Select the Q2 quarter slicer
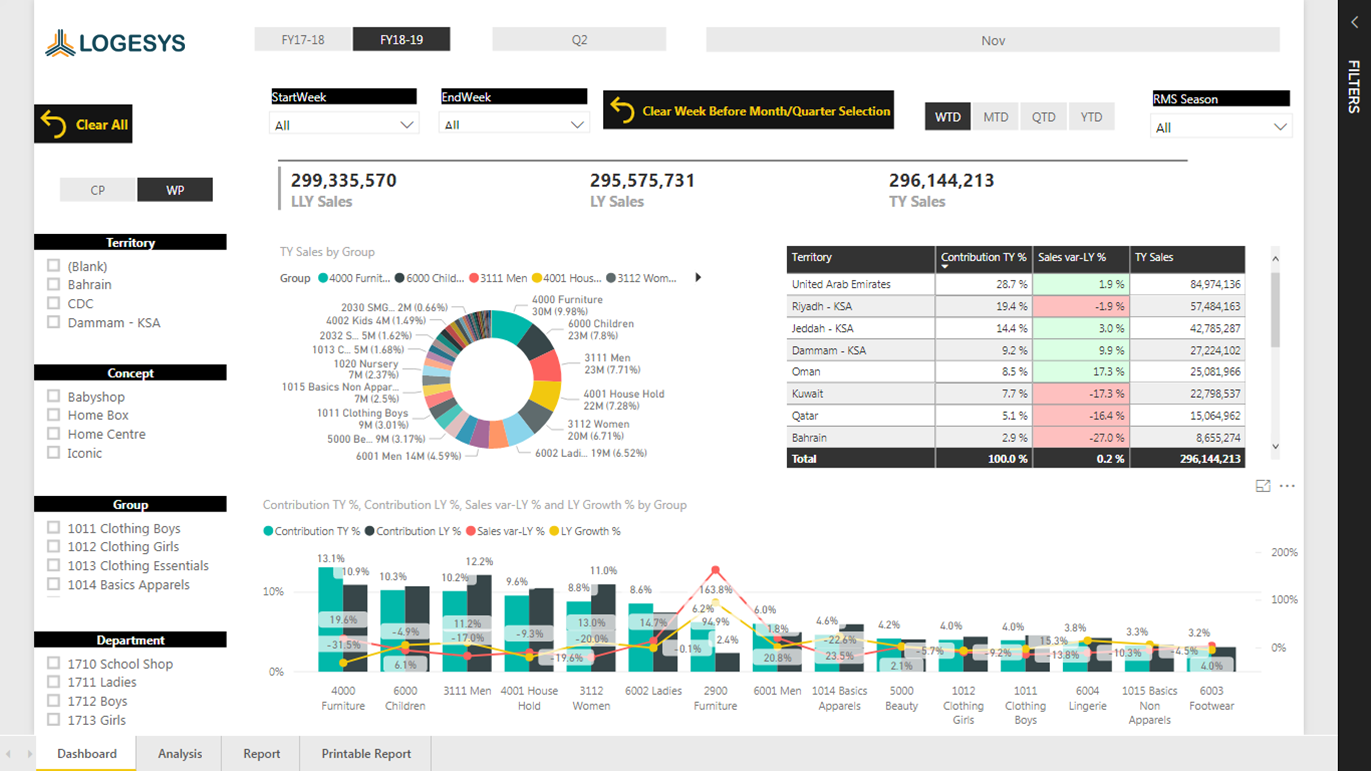The image size is (1371, 771). pos(579,40)
